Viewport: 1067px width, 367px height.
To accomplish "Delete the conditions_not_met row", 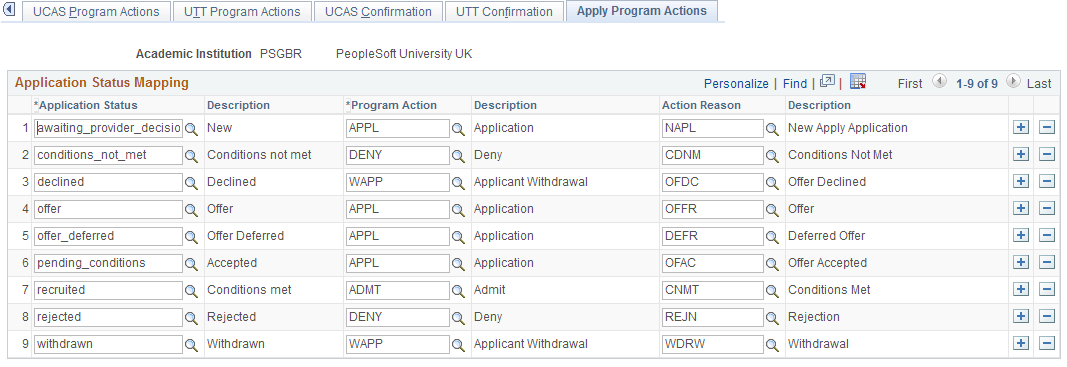I will [1047, 155].
